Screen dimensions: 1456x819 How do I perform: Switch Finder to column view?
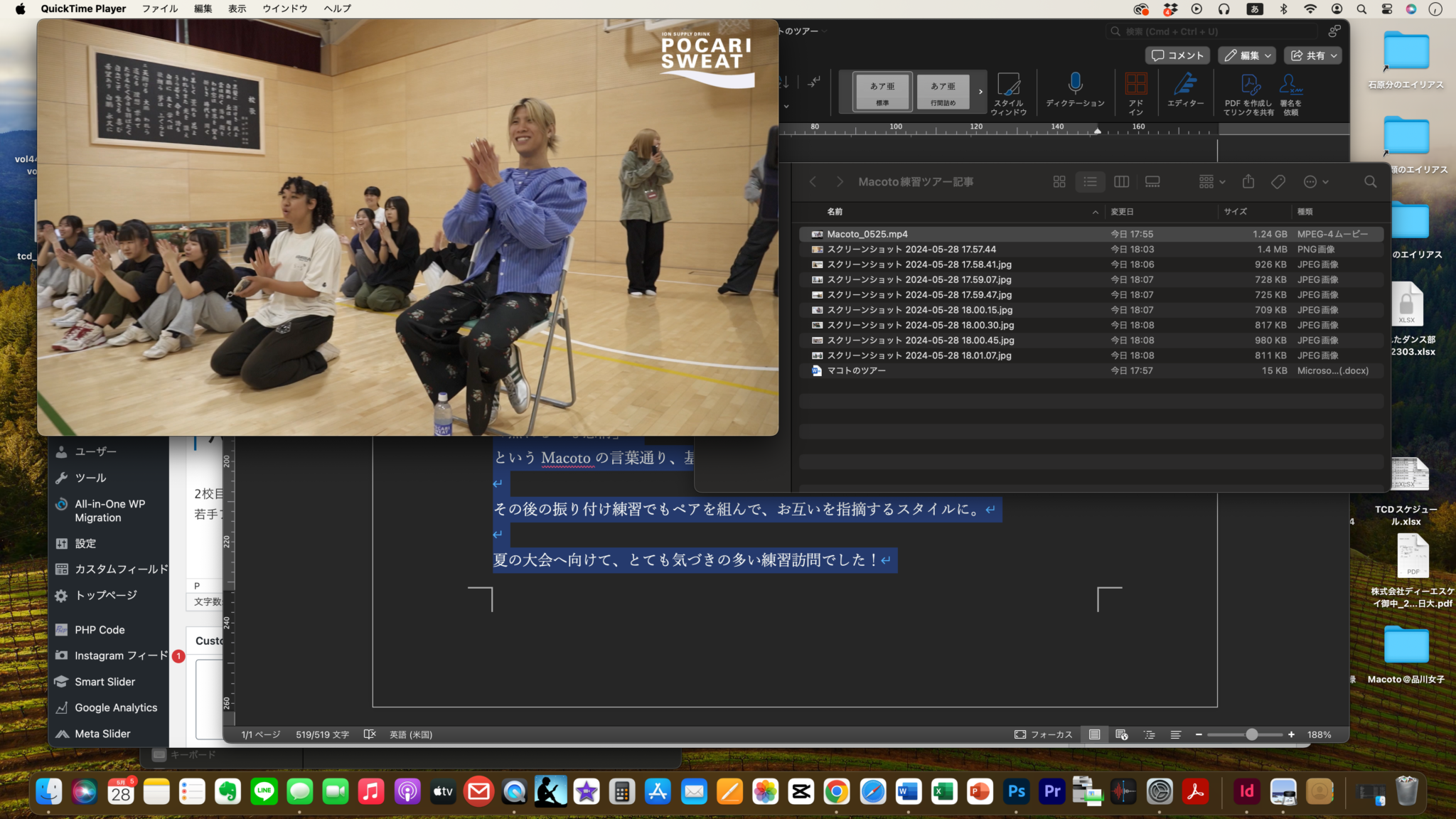[x=1121, y=182]
